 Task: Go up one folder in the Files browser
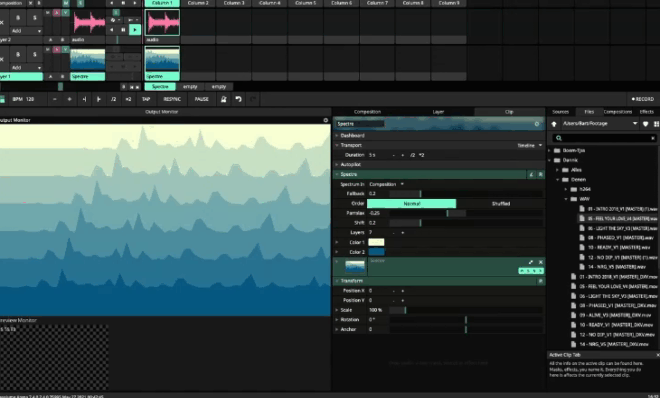pyautogui.click(x=554, y=124)
